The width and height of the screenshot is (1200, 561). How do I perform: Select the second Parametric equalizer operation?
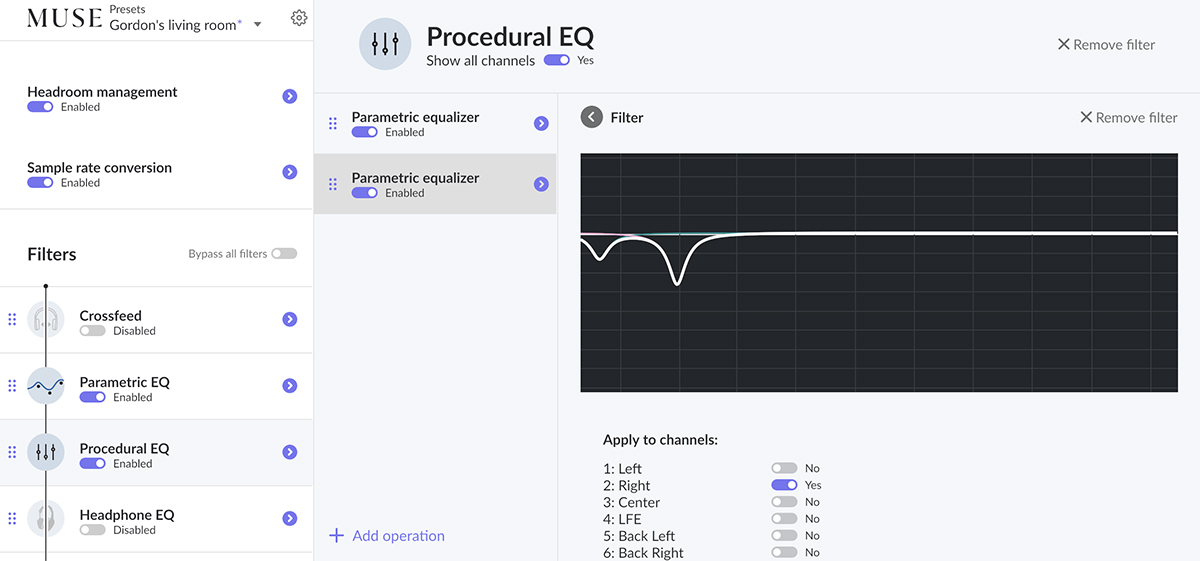pos(435,184)
